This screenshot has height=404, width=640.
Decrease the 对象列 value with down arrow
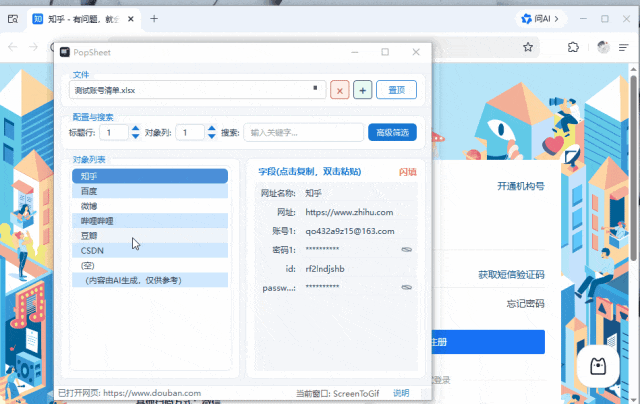(x=211, y=136)
